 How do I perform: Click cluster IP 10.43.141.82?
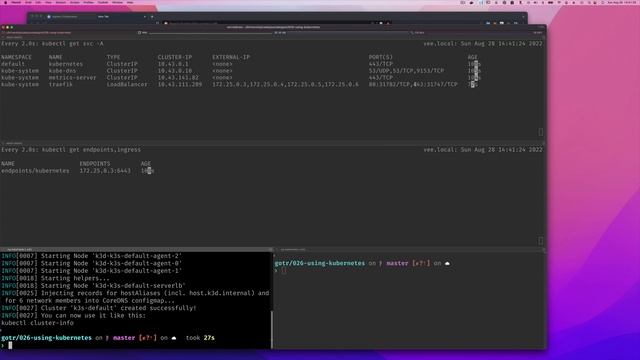point(178,78)
